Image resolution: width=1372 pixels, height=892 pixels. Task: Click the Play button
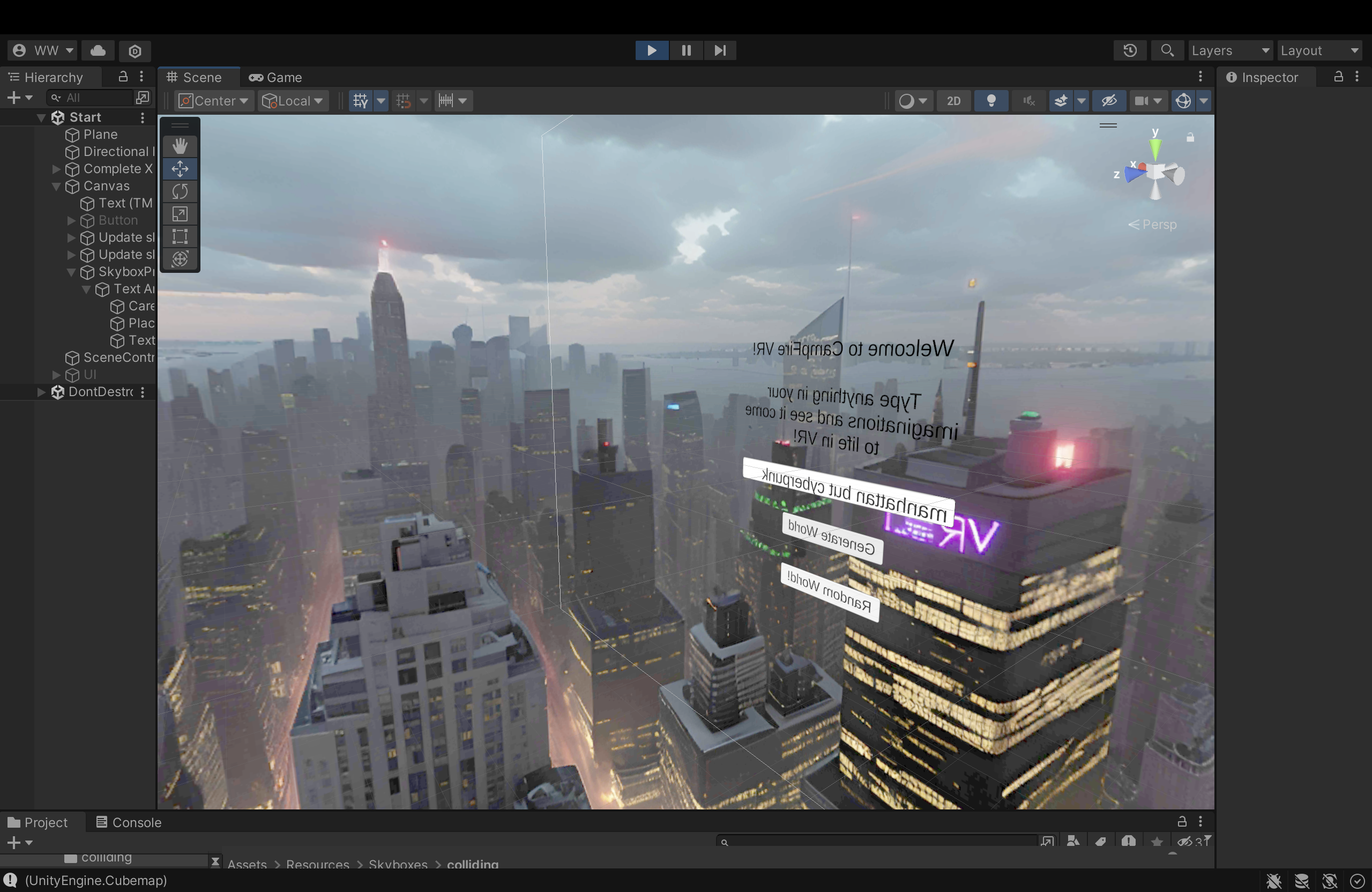point(651,51)
